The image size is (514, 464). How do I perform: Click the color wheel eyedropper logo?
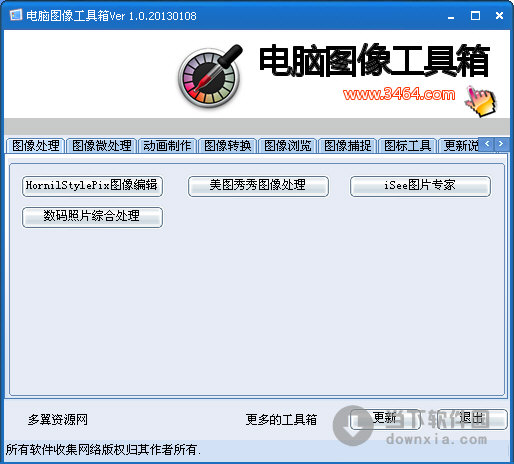tap(210, 76)
